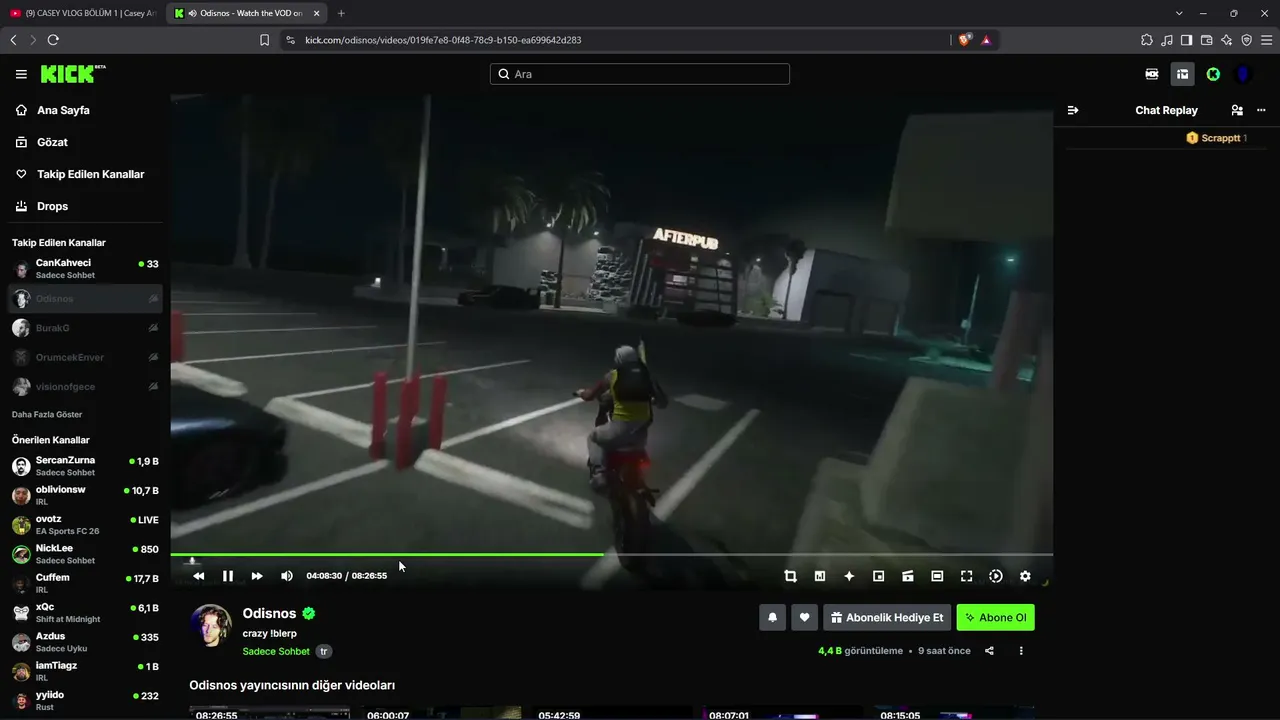Click the sparkle icon in player controls
The image size is (1280, 720).
[849, 576]
